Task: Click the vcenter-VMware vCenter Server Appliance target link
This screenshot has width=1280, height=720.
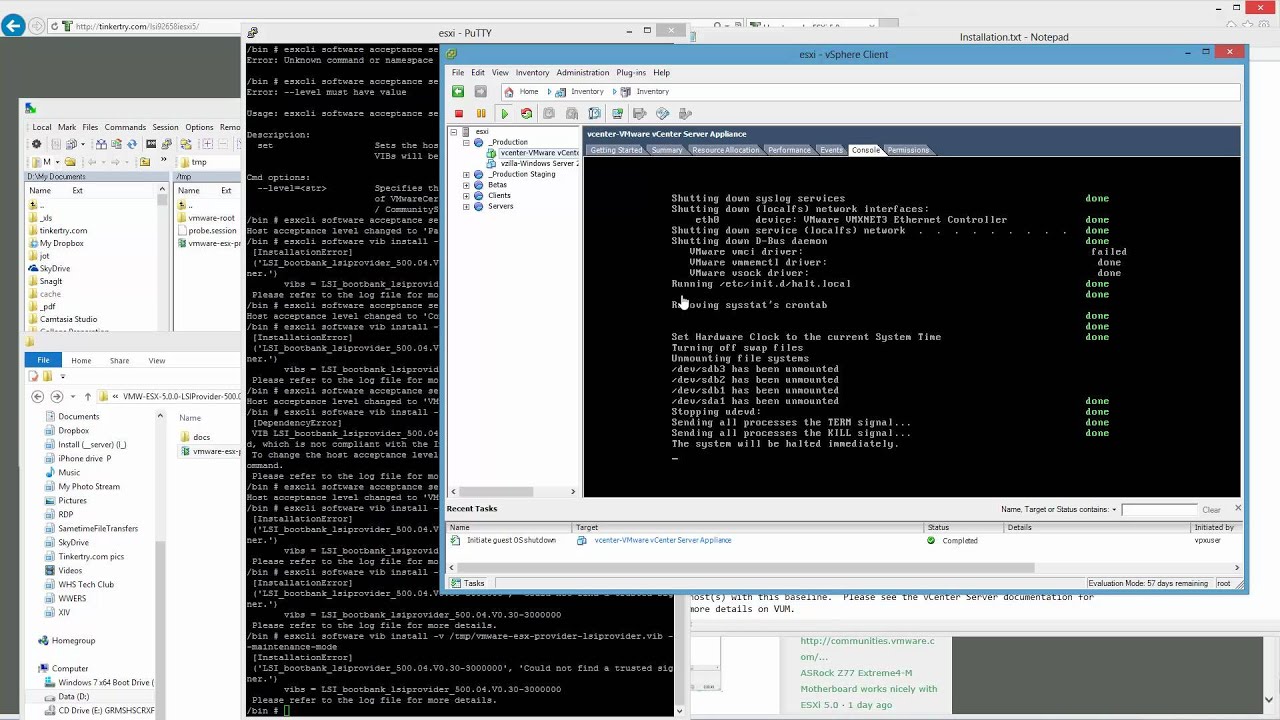Action: pos(663,540)
